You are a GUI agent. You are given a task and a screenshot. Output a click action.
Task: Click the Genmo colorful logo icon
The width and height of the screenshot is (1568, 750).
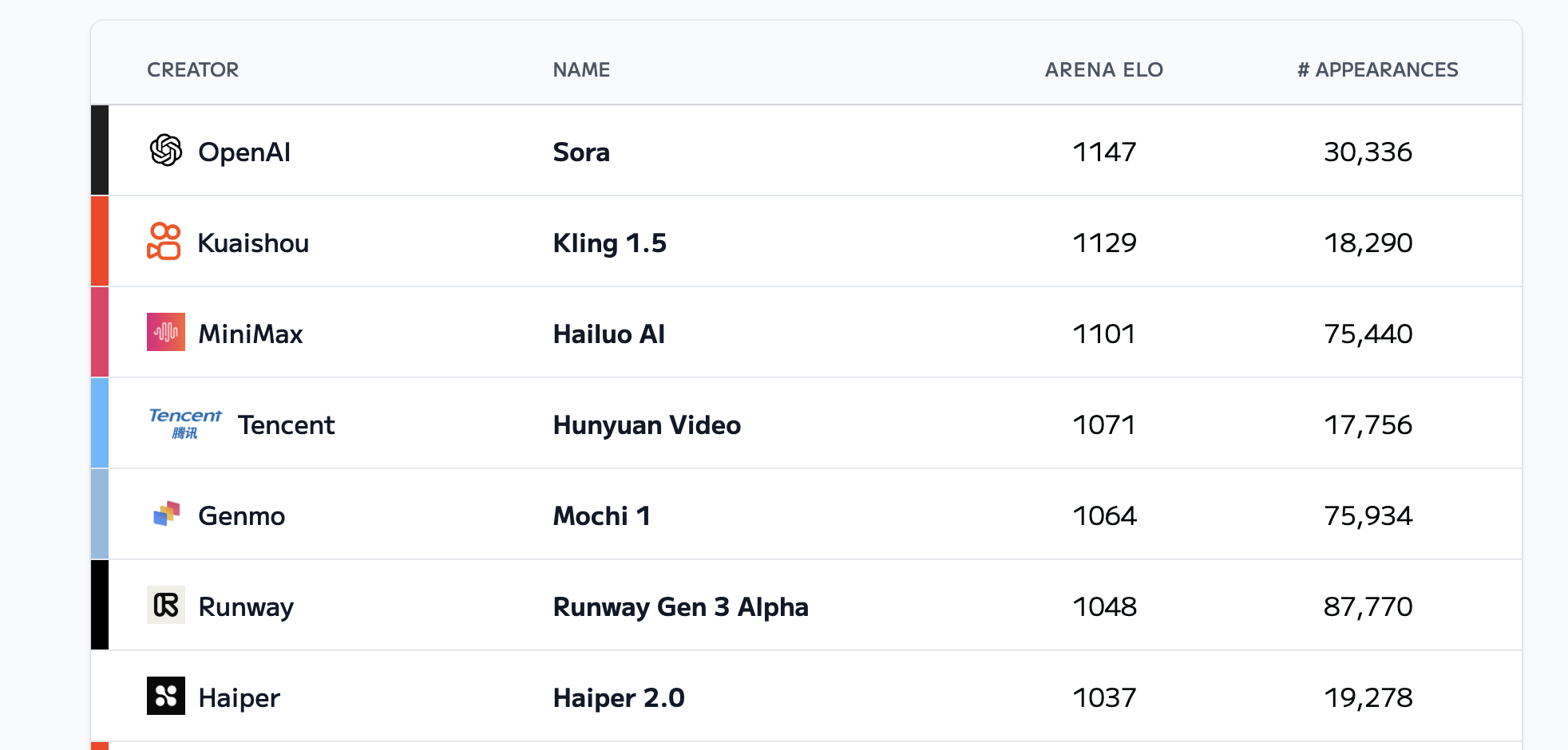pyautogui.click(x=166, y=514)
